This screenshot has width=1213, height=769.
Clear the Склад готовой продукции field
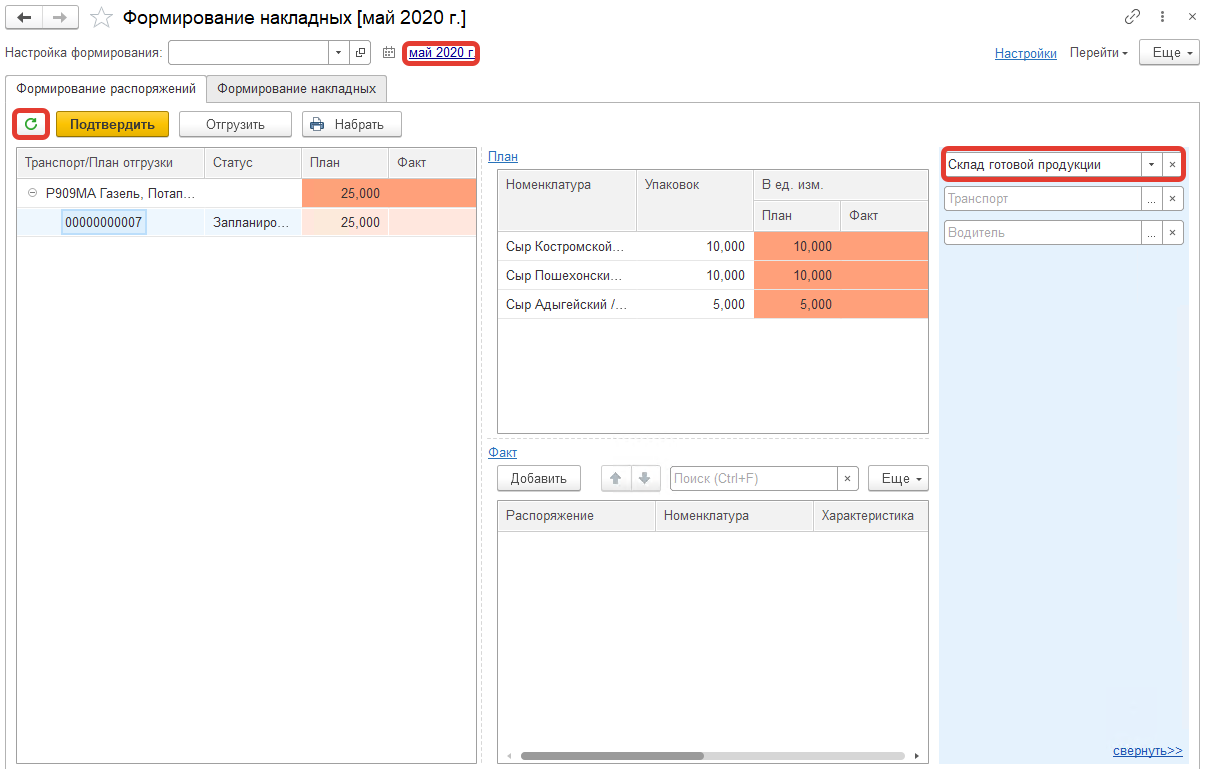1172,164
